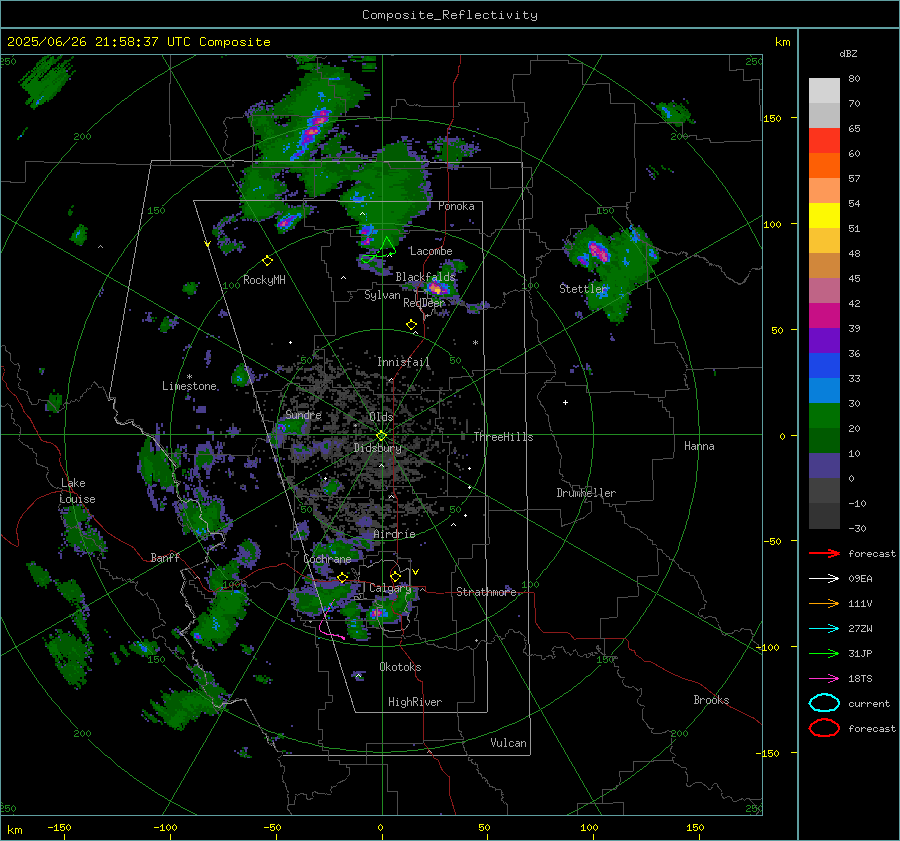Click the orange 111V arrow legend icon
The width and height of the screenshot is (900, 841).
point(824,603)
